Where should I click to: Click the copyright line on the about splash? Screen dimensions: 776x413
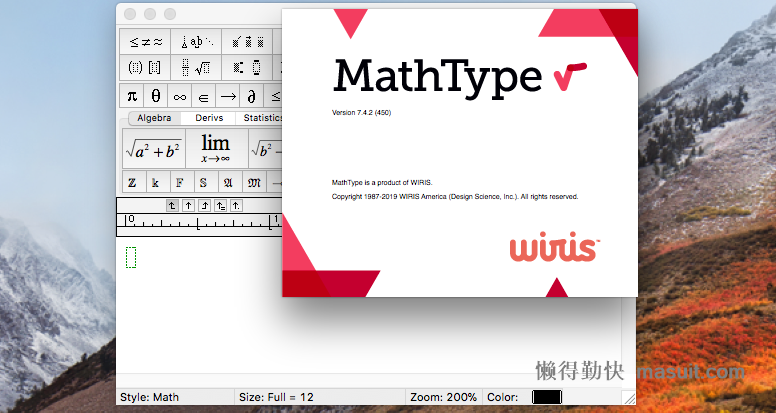(x=455, y=197)
